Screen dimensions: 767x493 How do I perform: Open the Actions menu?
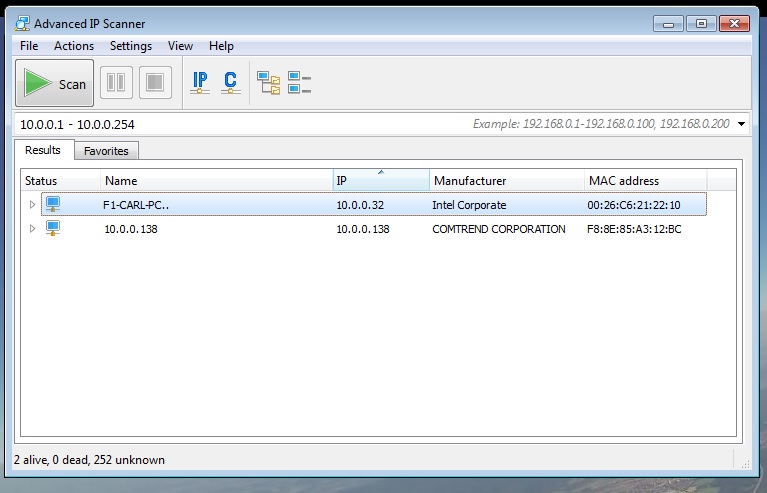[x=74, y=46]
